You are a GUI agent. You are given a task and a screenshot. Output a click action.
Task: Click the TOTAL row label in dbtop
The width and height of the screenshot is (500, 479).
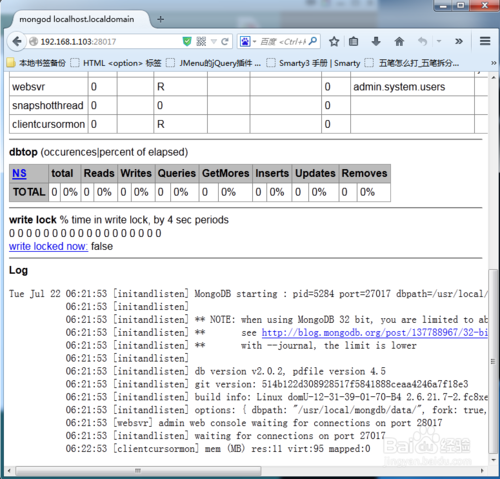point(29,192)
